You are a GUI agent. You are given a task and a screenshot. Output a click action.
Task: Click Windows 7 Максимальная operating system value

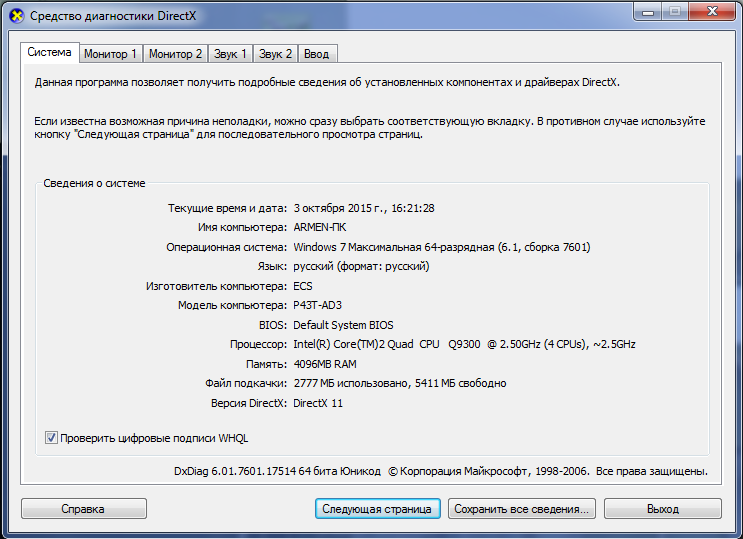(442, 247)
